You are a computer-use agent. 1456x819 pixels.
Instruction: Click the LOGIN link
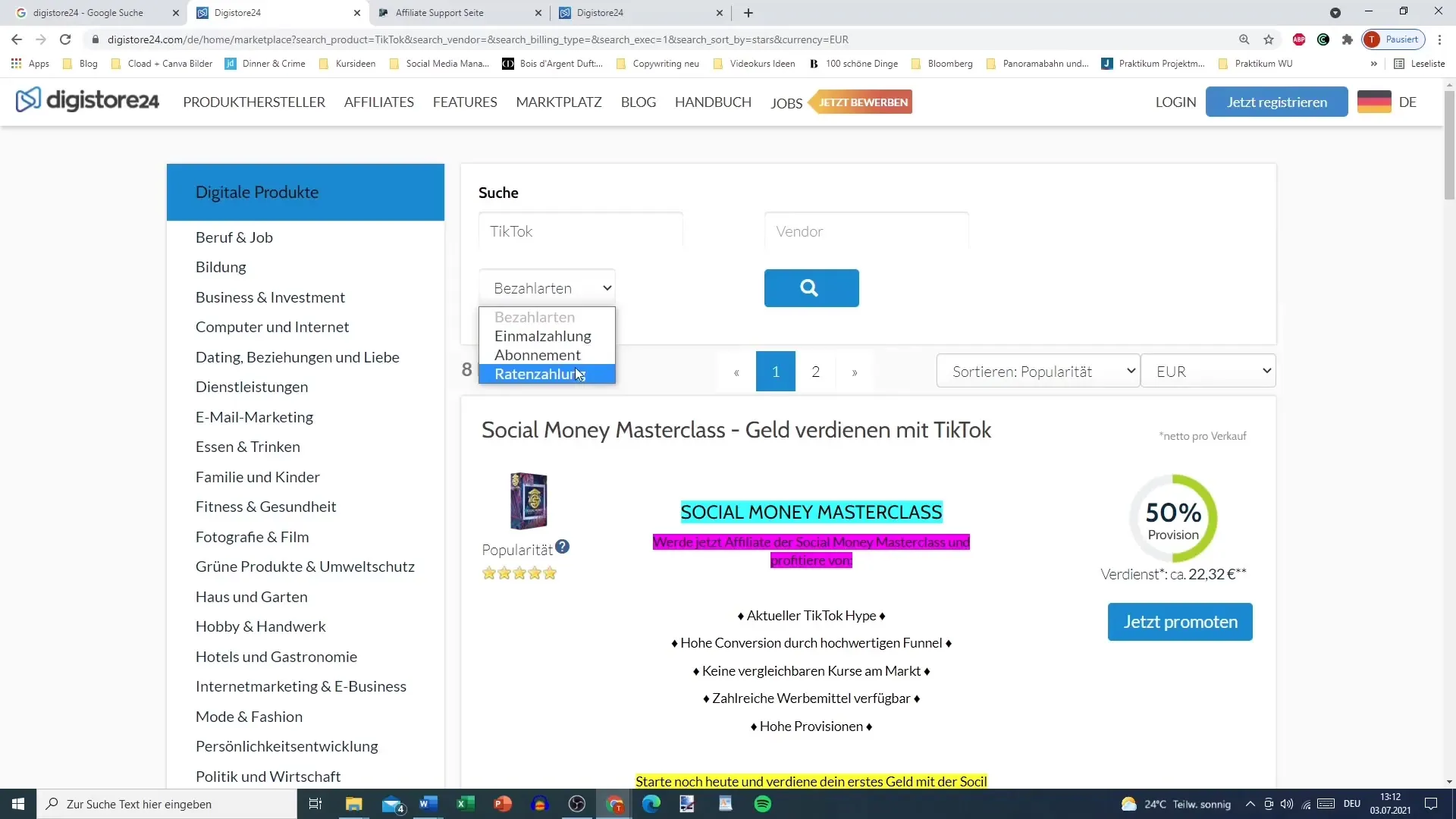point(1175,102)
